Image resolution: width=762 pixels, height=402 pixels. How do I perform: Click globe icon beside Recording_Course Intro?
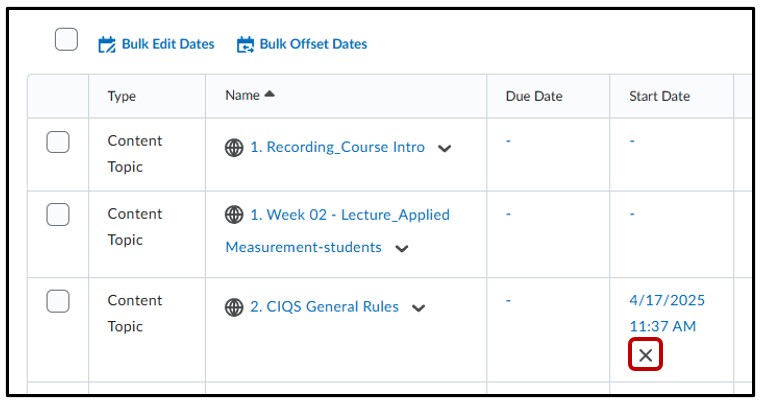(x=234, y=148)
